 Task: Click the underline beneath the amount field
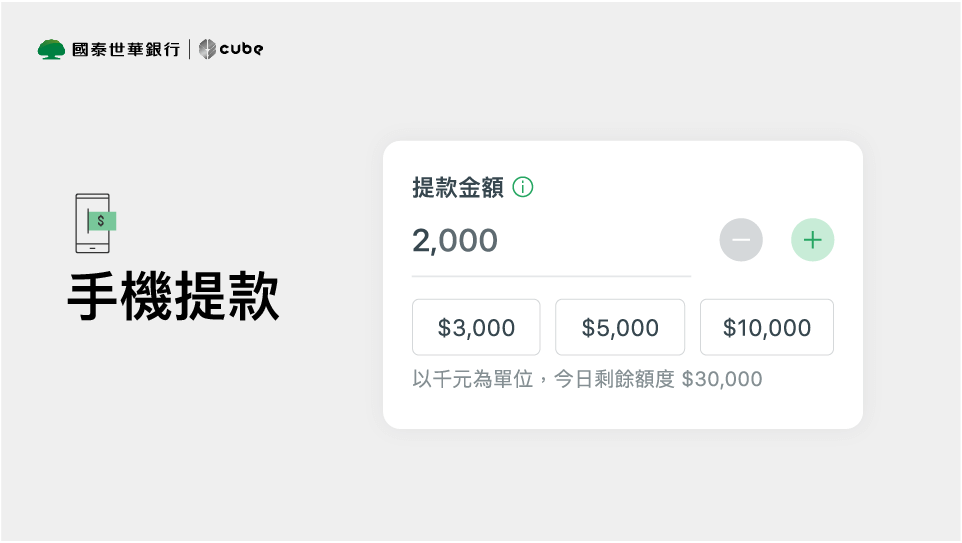coord(551,276)
